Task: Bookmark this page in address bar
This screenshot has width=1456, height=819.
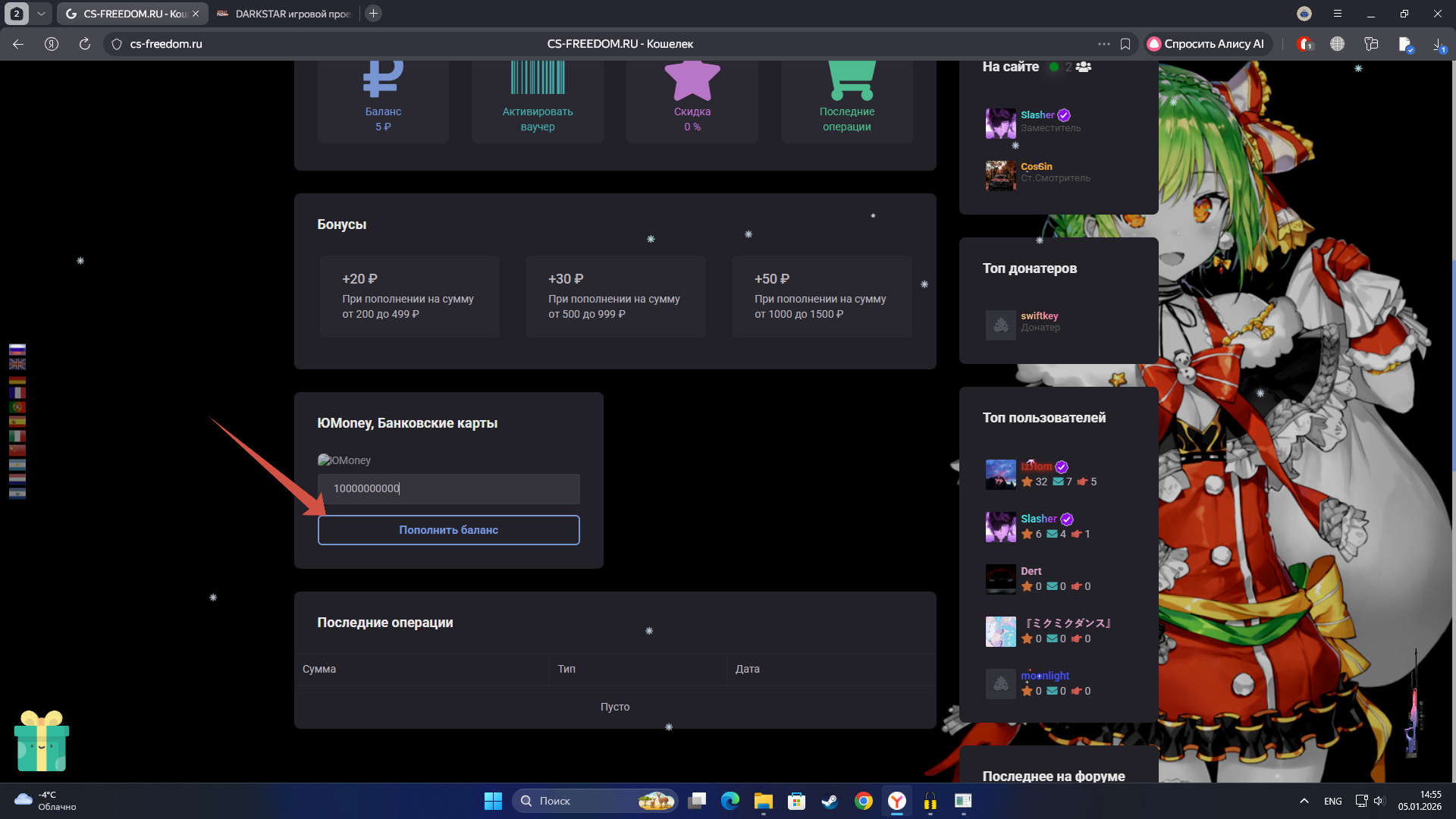Action: coord(1125,44)
